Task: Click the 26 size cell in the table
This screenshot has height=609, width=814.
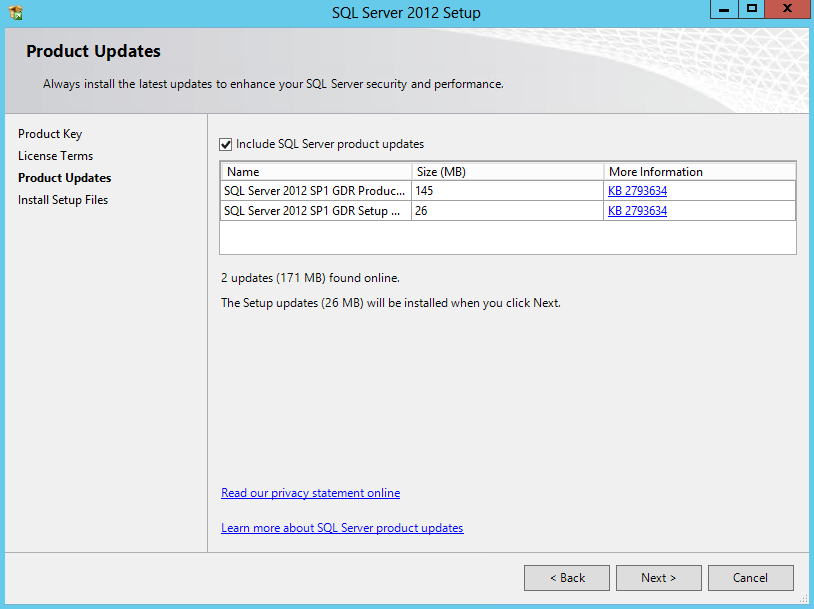Action: coord(508,211)
